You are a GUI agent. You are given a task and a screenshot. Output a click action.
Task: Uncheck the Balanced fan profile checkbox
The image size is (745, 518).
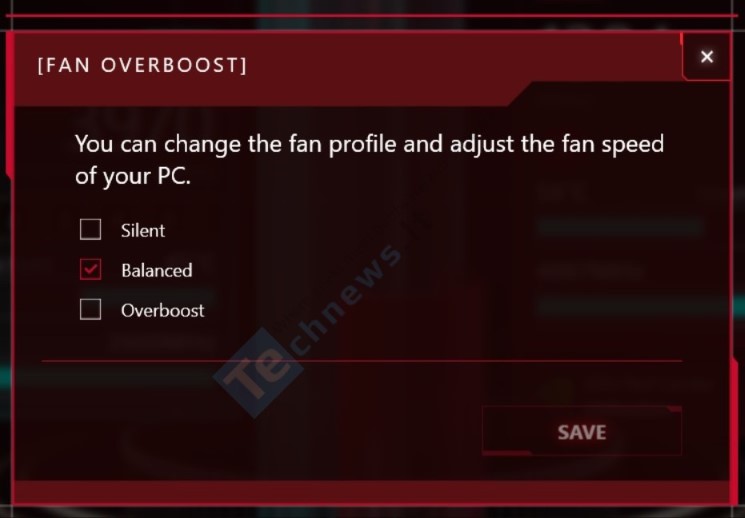90,269
